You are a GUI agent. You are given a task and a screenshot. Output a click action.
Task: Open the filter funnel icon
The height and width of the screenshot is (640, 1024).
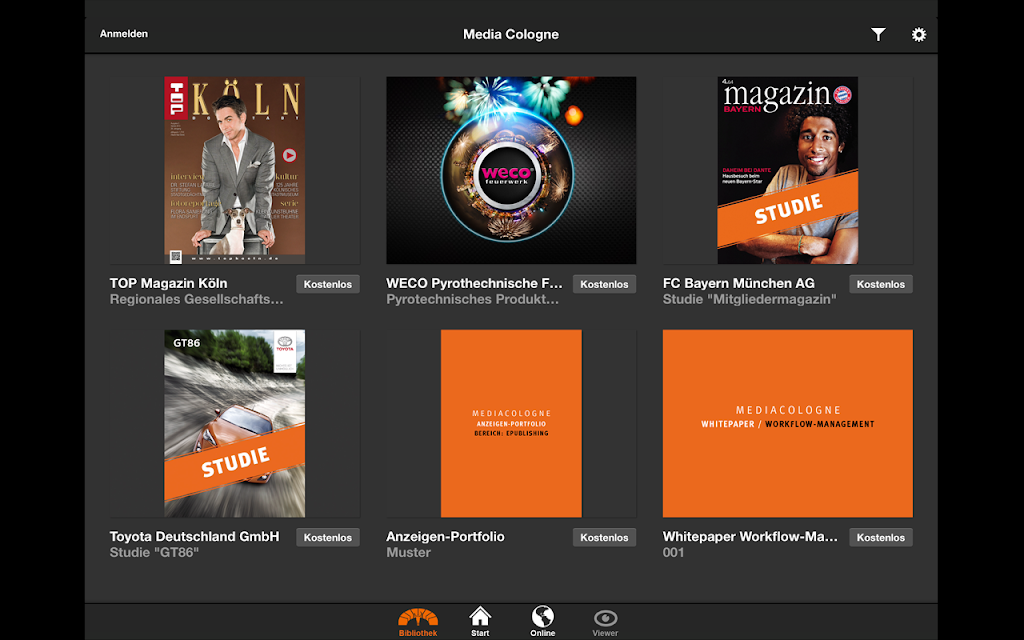coord(878,35)
